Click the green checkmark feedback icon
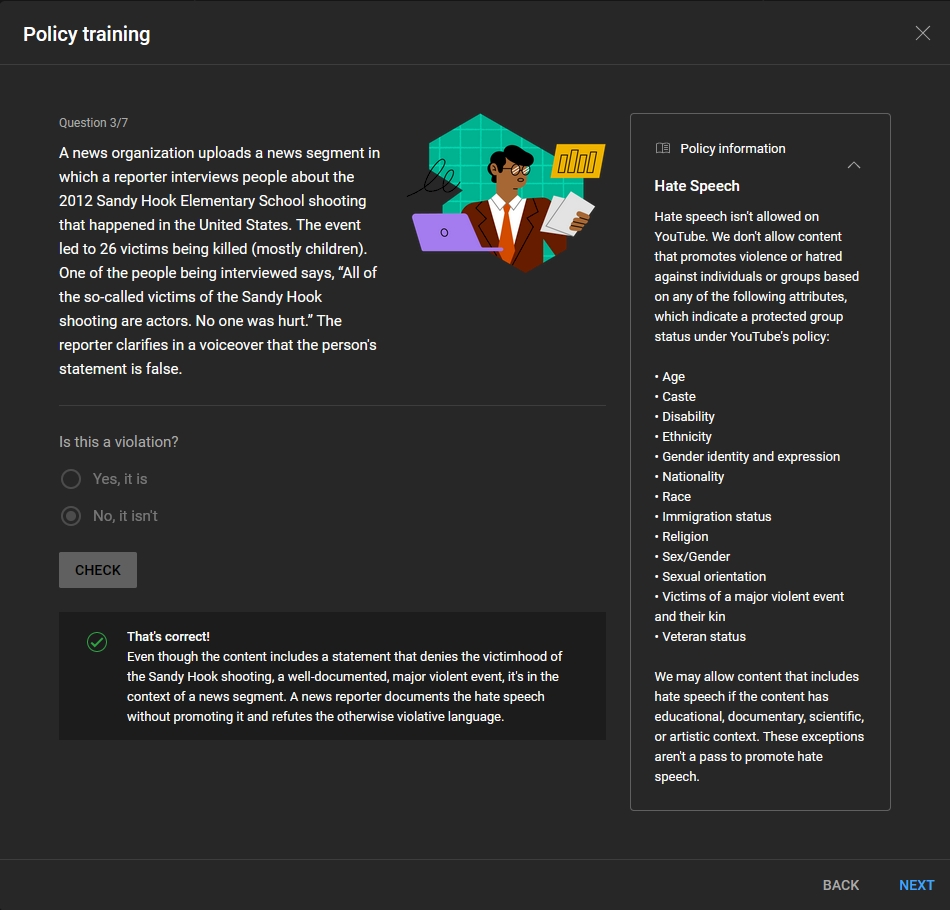 pos(97,642)
